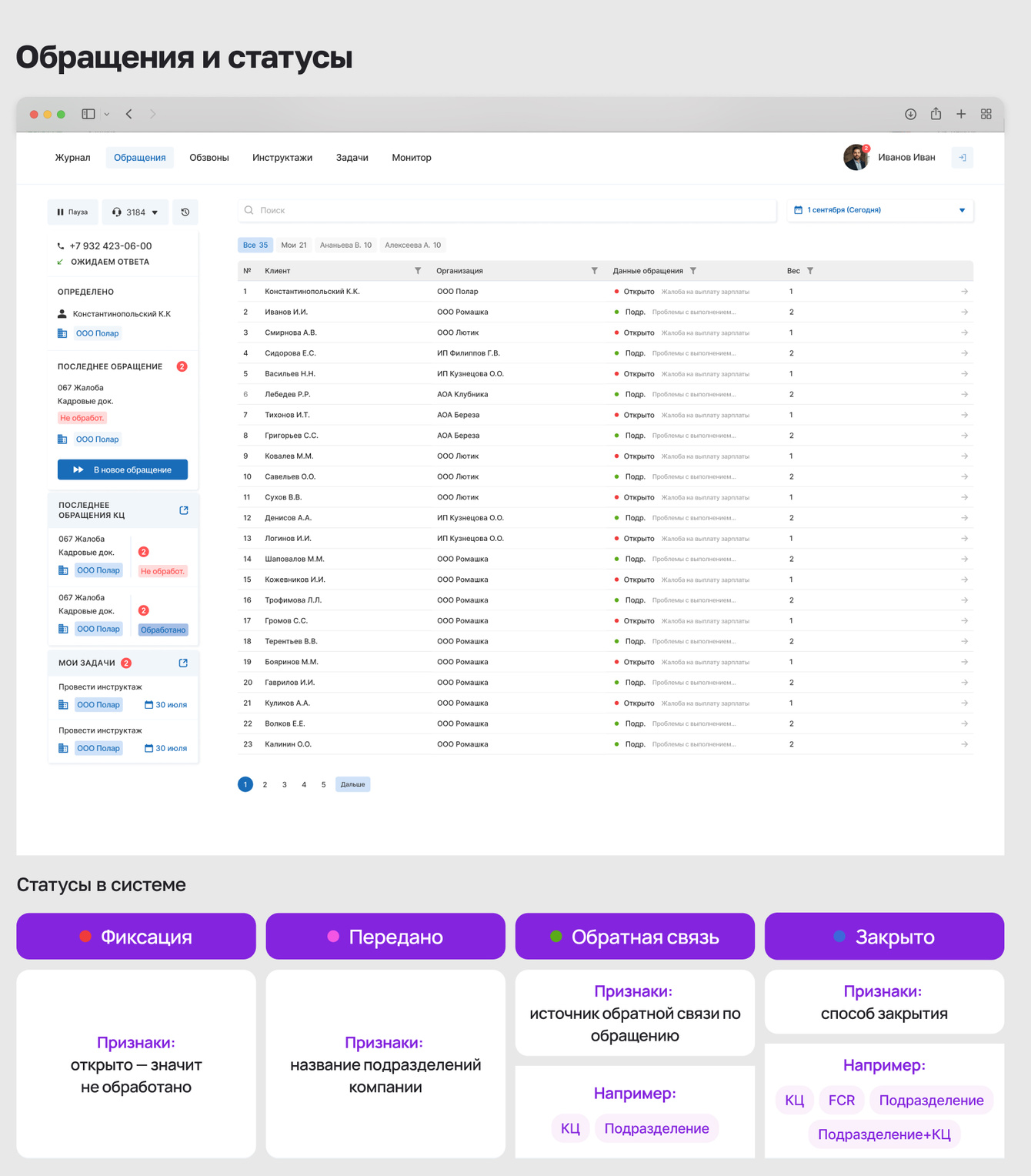
Task: Open ПОСЛЕДНЕЕ ОБРАЩЕНИЯ КЦ in external view
Action: tap(184, 510)
